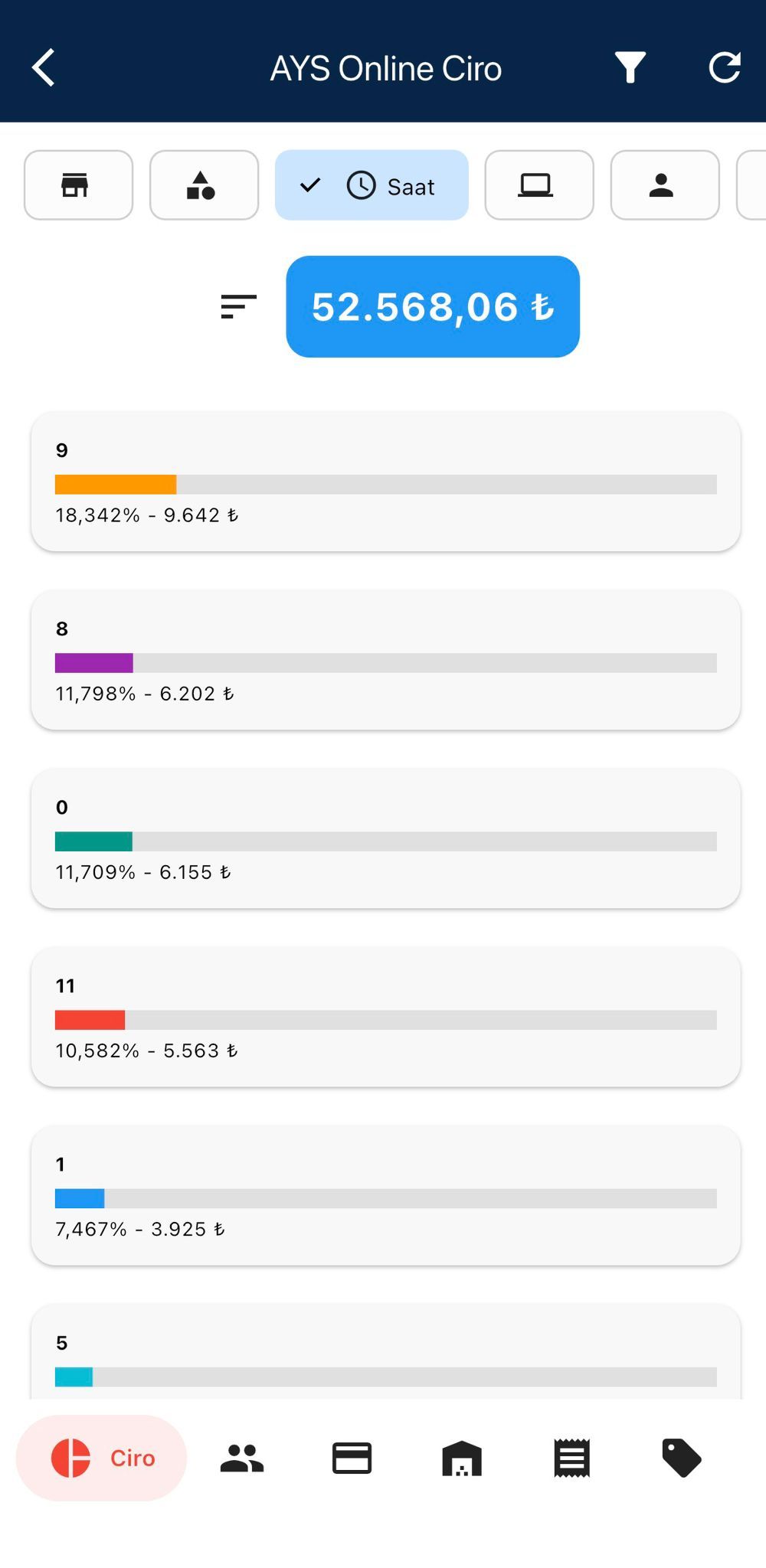Open the sort order icon
This screenshot has height=1568, width=766.
[238, 307]
